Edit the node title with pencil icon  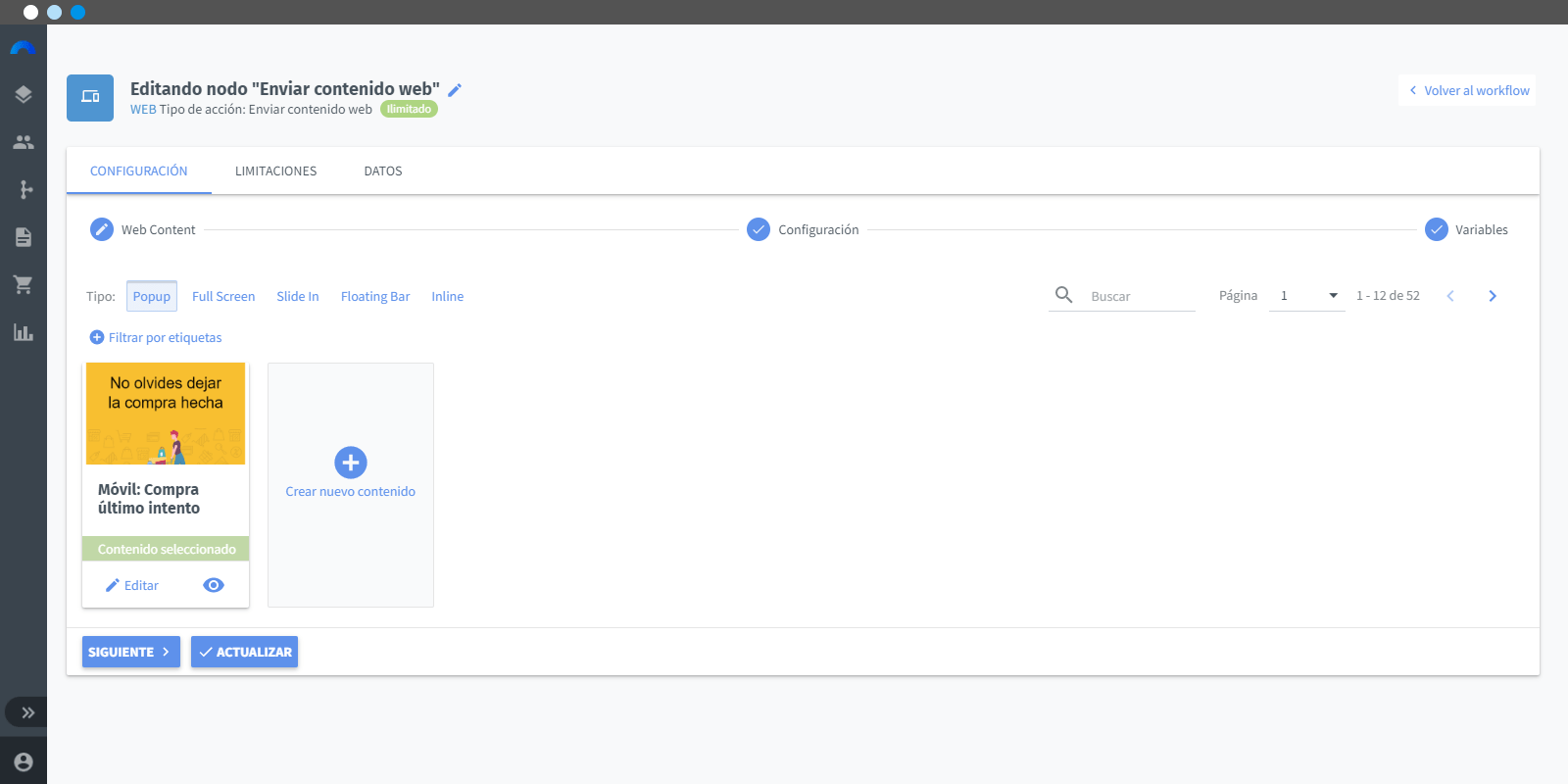(x=455, y=90)
